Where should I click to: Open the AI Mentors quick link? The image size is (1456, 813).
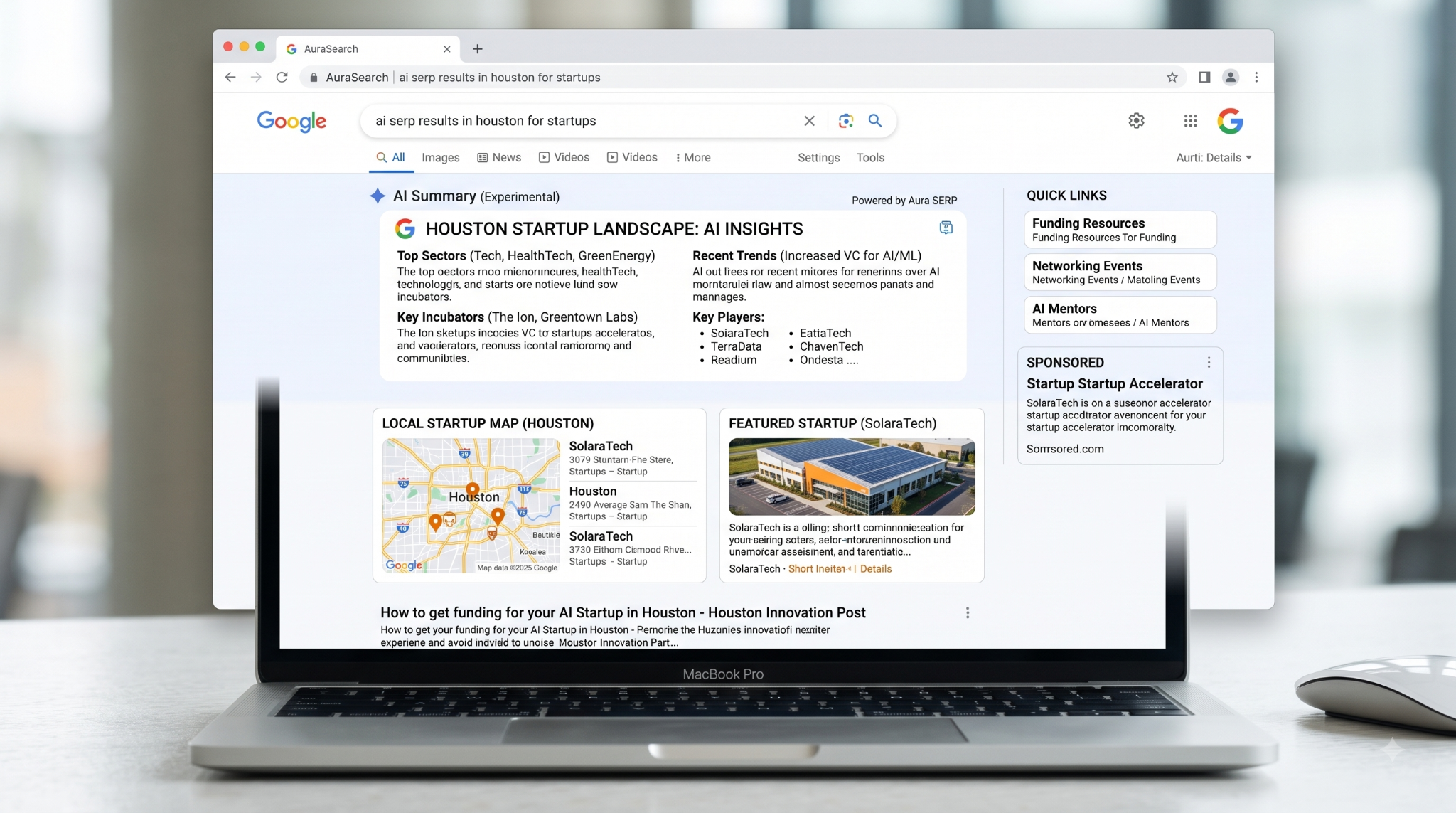[x=1120, y=315]
